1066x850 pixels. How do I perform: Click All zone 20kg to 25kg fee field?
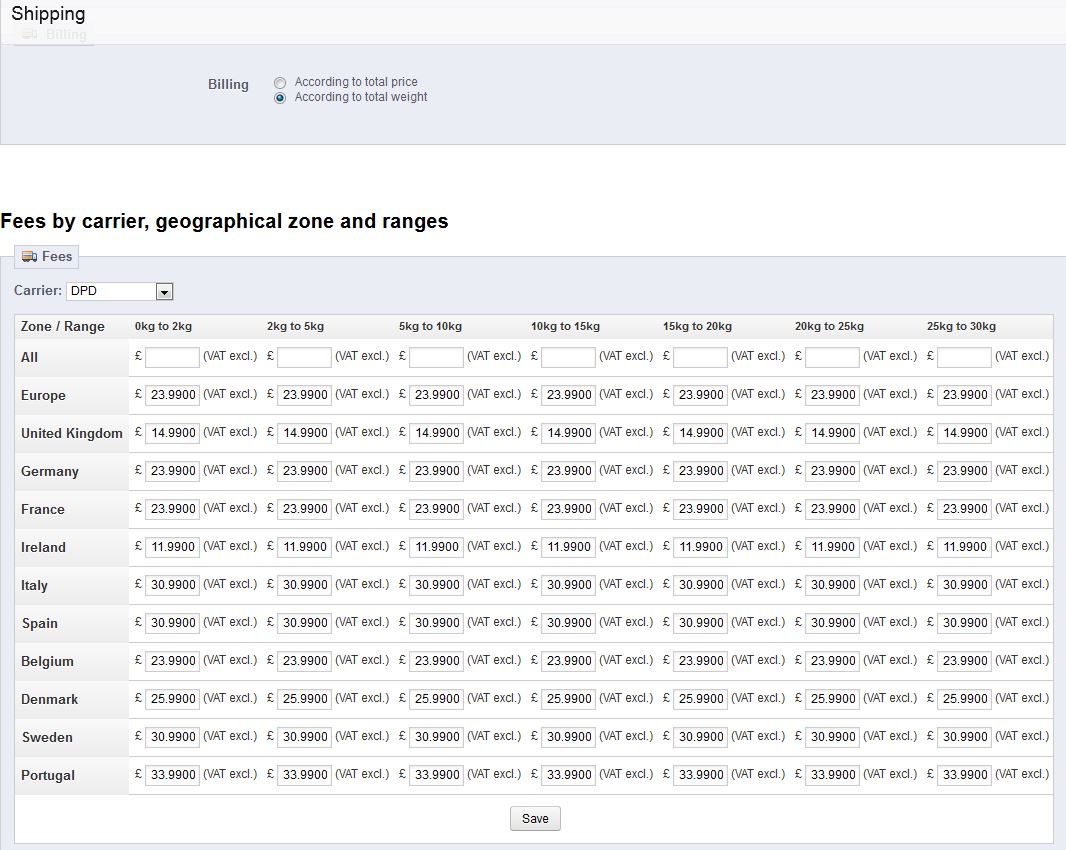[x=832, y=357]
